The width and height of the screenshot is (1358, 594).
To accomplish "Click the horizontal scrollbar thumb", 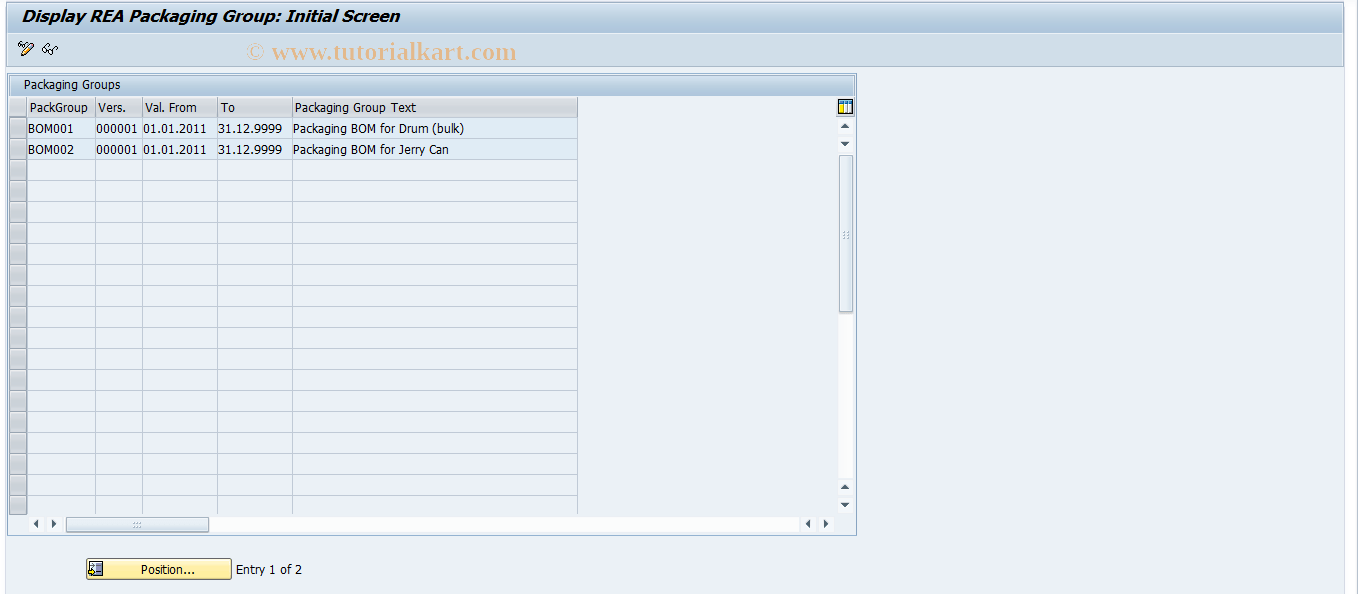I will (x=137, y=523).
